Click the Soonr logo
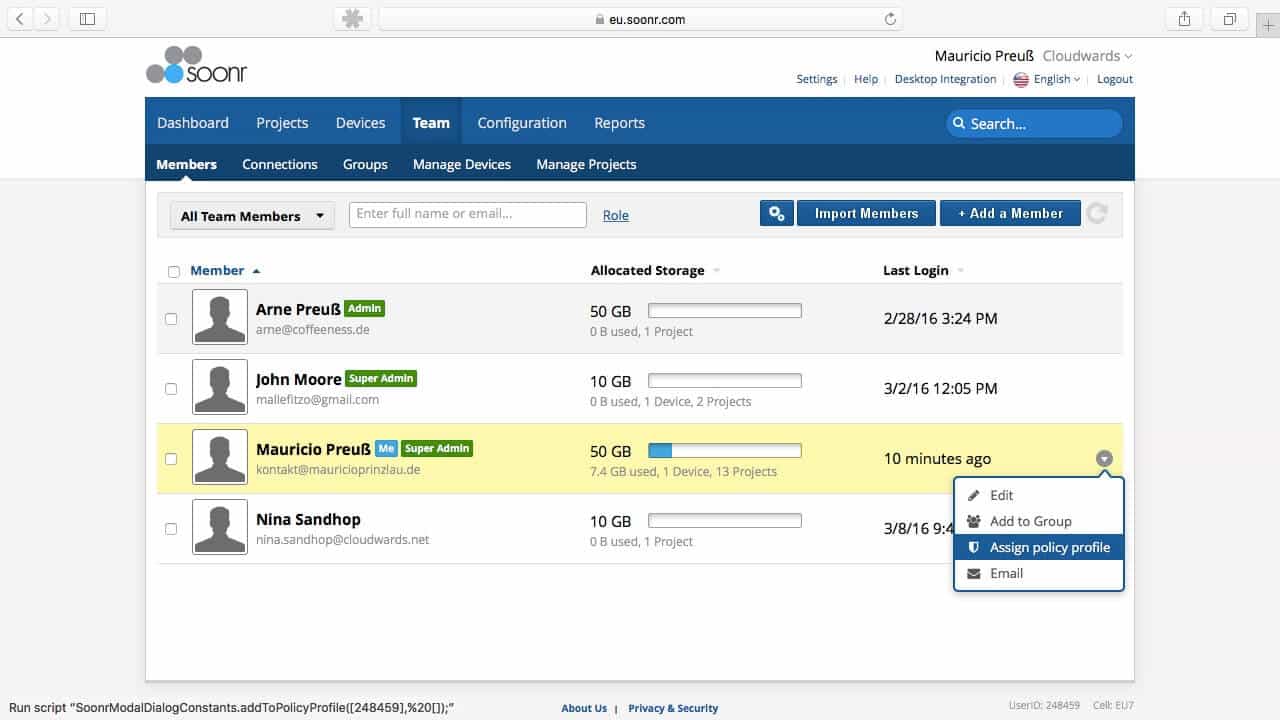 [x=195, y=65]
